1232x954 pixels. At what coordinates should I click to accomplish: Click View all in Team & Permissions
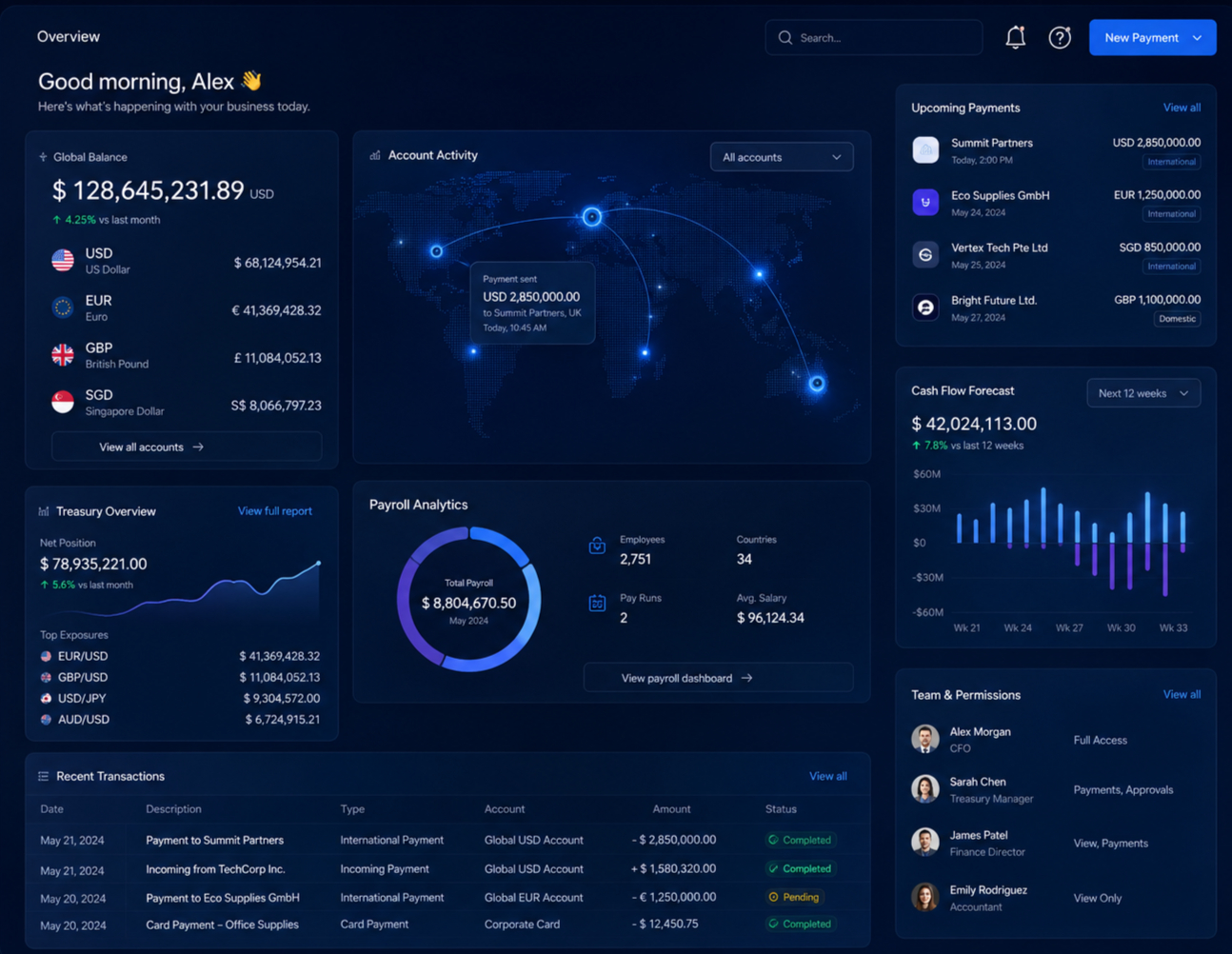pyautogui.click(x=1182, y=694)
